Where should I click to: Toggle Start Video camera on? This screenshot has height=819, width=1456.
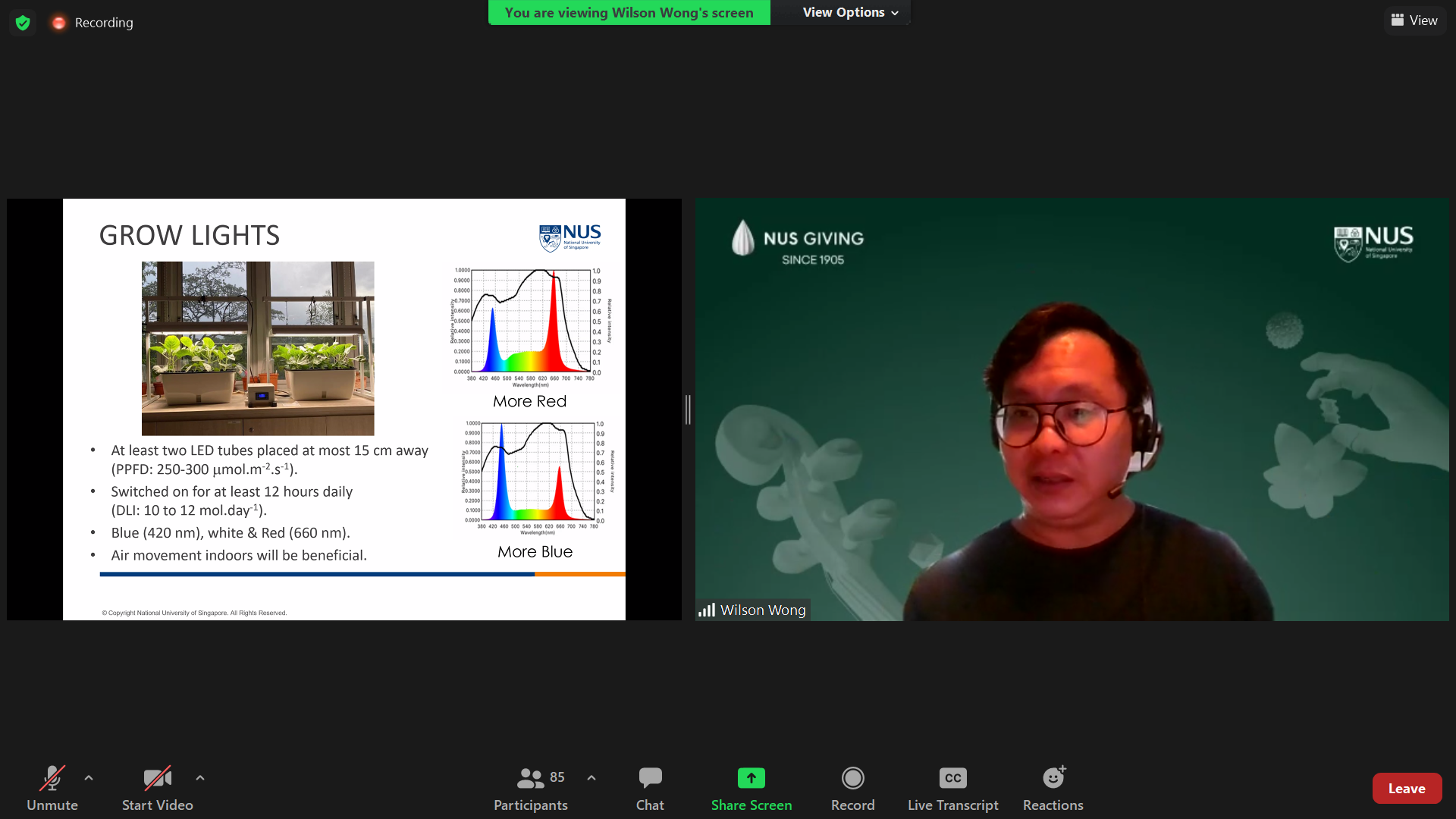[x=157, y=788]
